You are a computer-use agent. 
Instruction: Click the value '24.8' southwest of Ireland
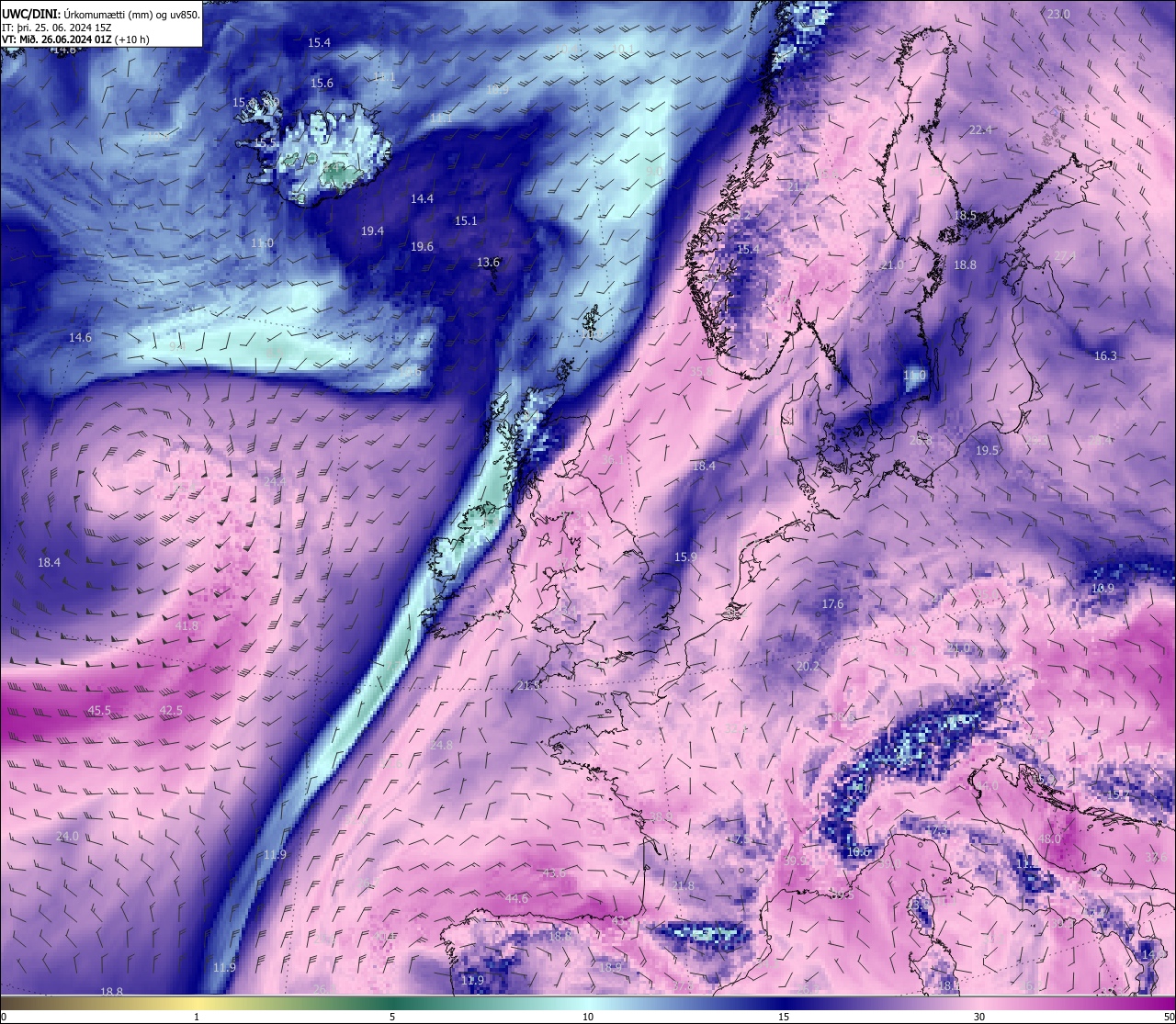tap(441, 746)
